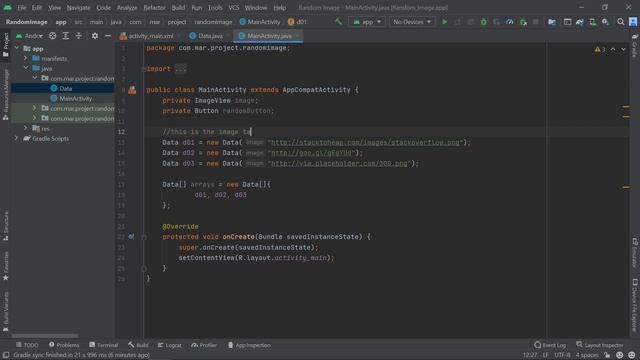Open the stackoverflow.png URL link in code
The height and width of the screenshot is (360, 640).
pyautogui.click(x=365, y=142)
